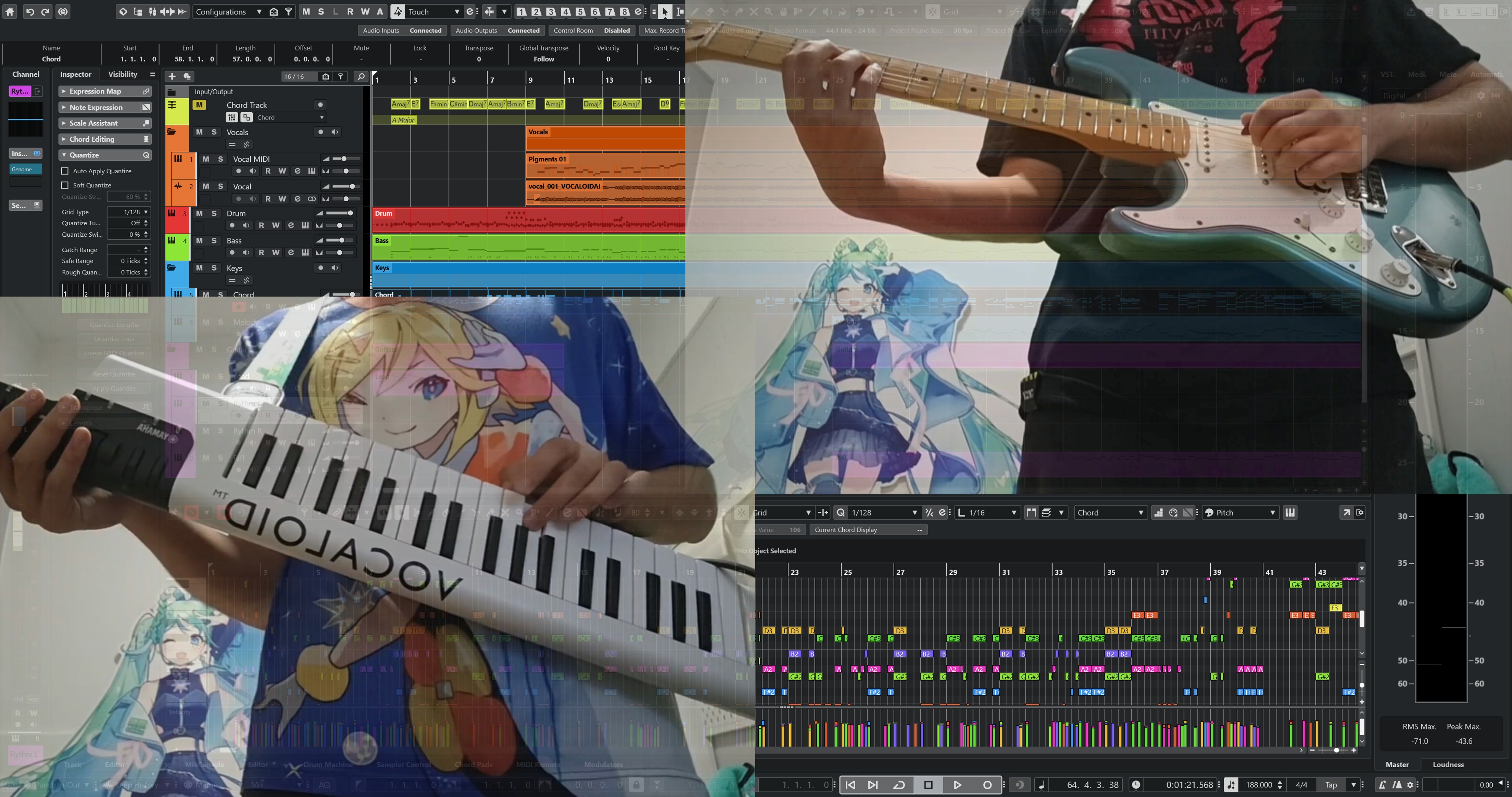Click the Stop transport button
The image size is (1512, 797).
[x=929, y=785]
